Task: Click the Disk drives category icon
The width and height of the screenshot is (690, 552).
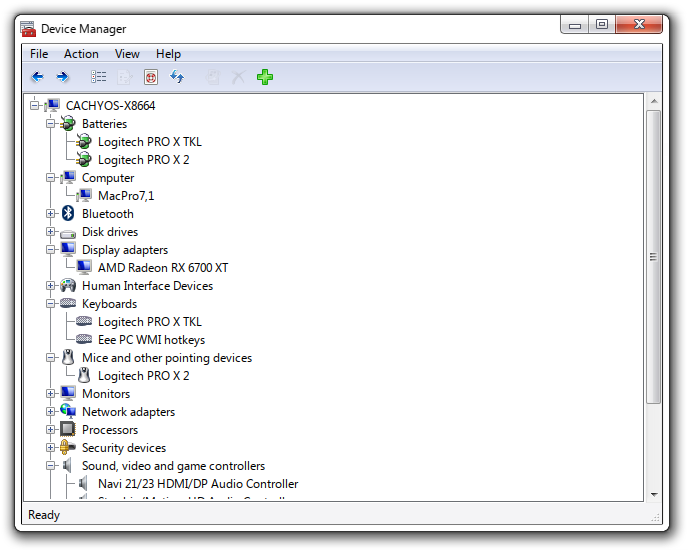Action: coord(68,233)
